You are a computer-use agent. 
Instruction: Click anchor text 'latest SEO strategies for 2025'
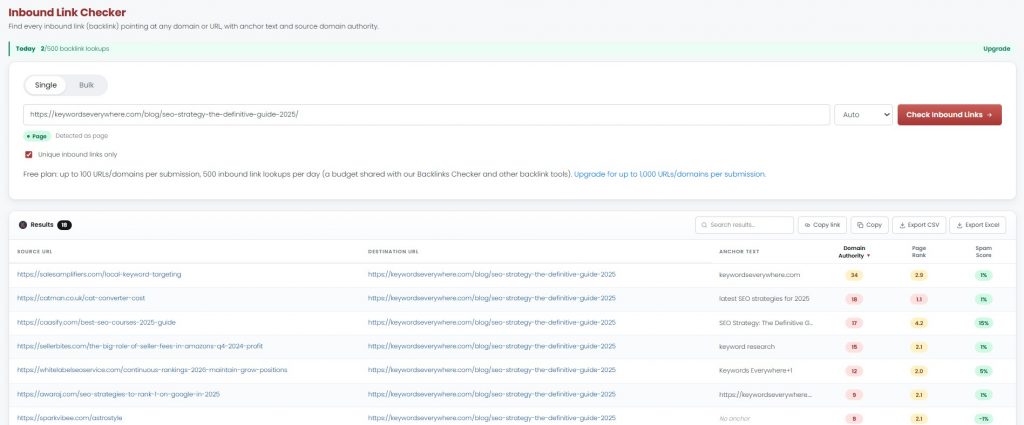click(x=764, y=298)
